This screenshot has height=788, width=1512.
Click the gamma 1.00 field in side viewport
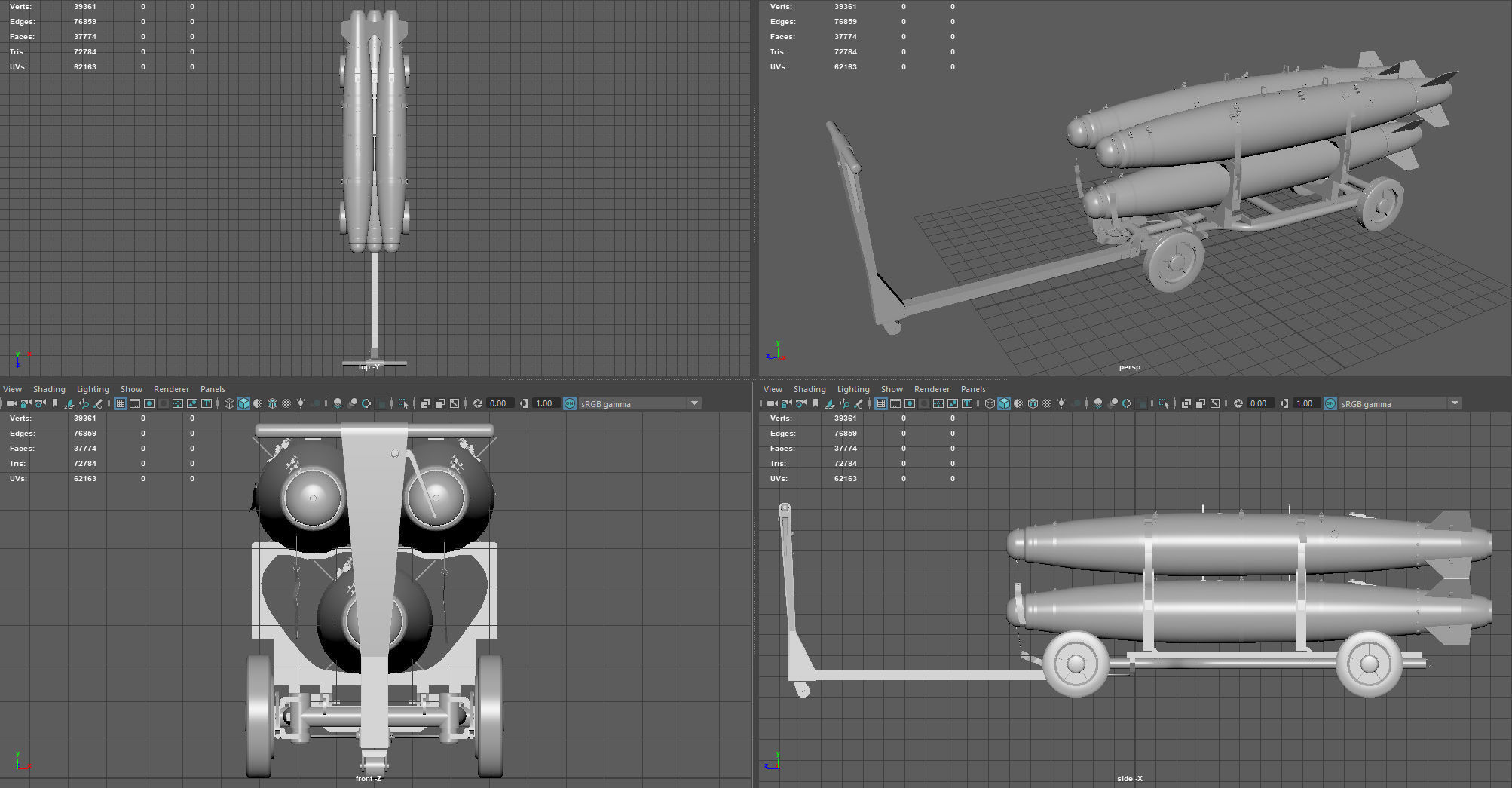[x=1305, y=403]
